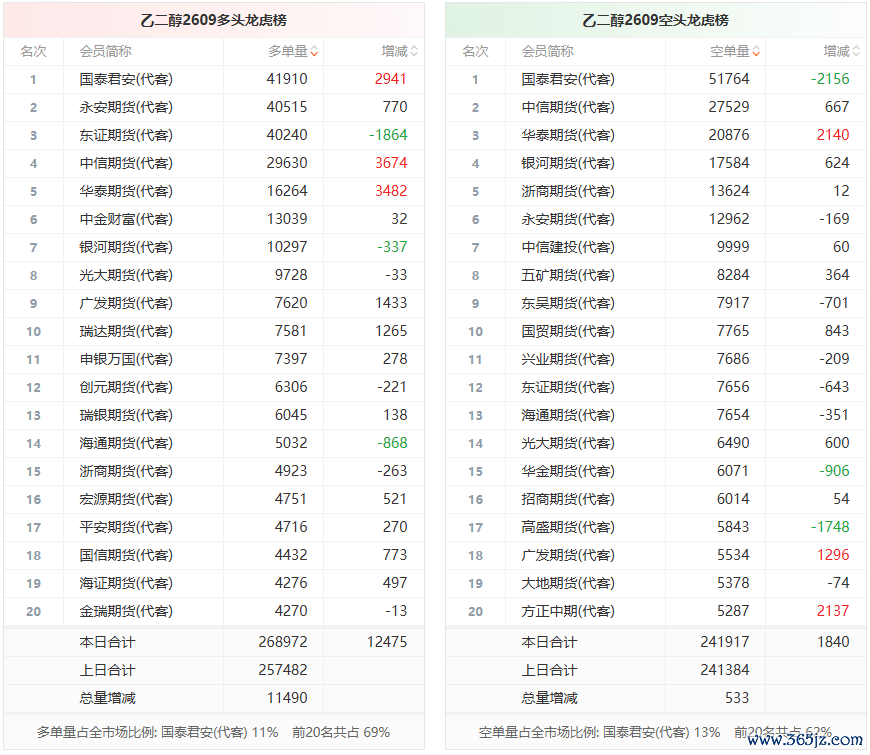Click green change value -2156
870x755 pixels.
[x=830, y=79]
